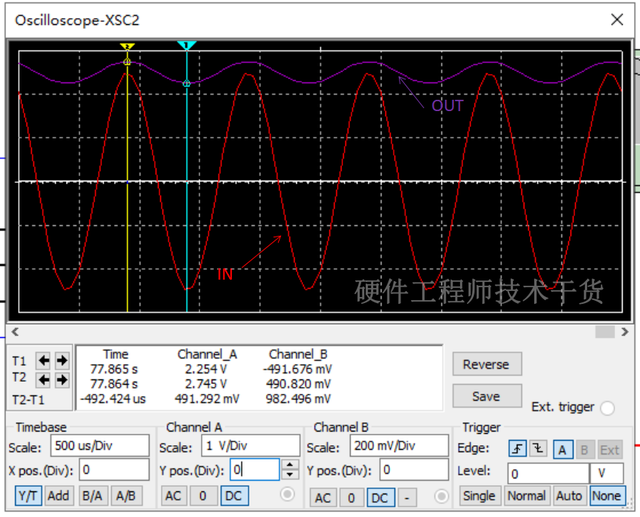This screenshot has width=640, height=517.
Task: Click the yellow T1 cursor marker
Action: pyautogui.click(x=127, y=47)
